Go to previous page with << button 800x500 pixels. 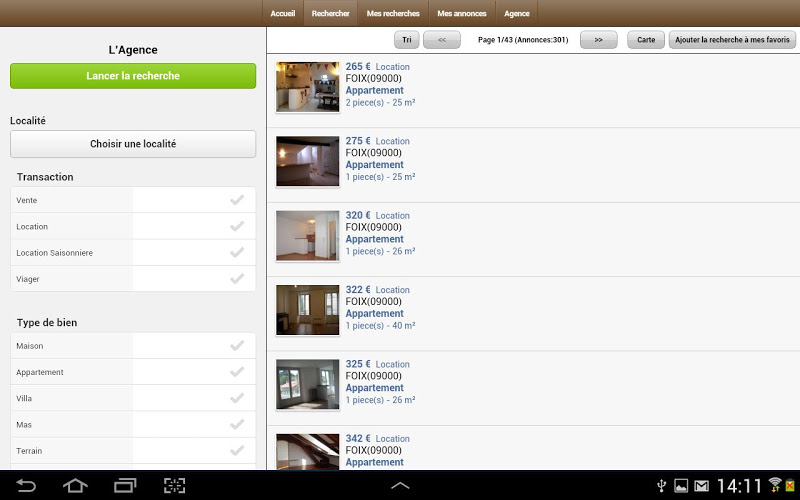pos(442,40)
